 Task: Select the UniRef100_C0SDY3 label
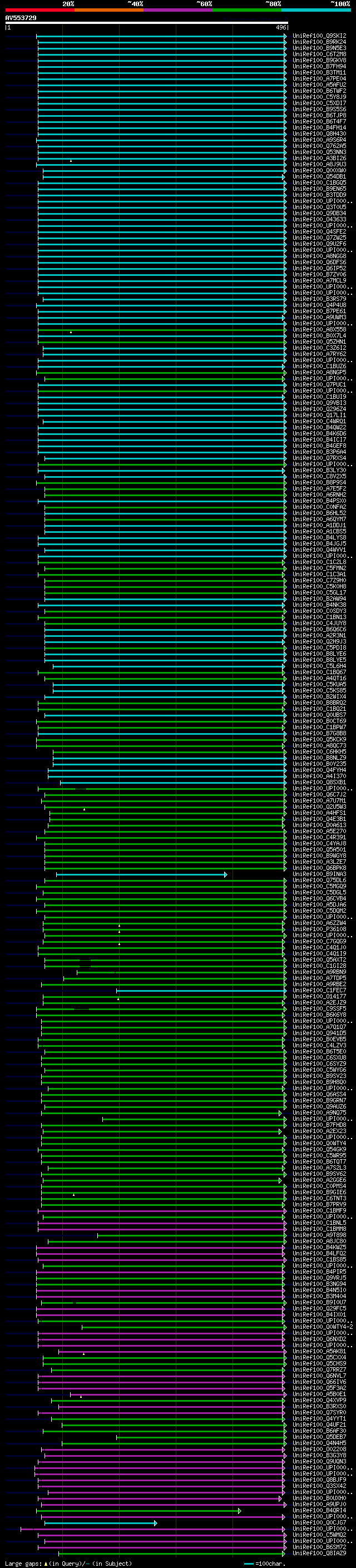319,611
